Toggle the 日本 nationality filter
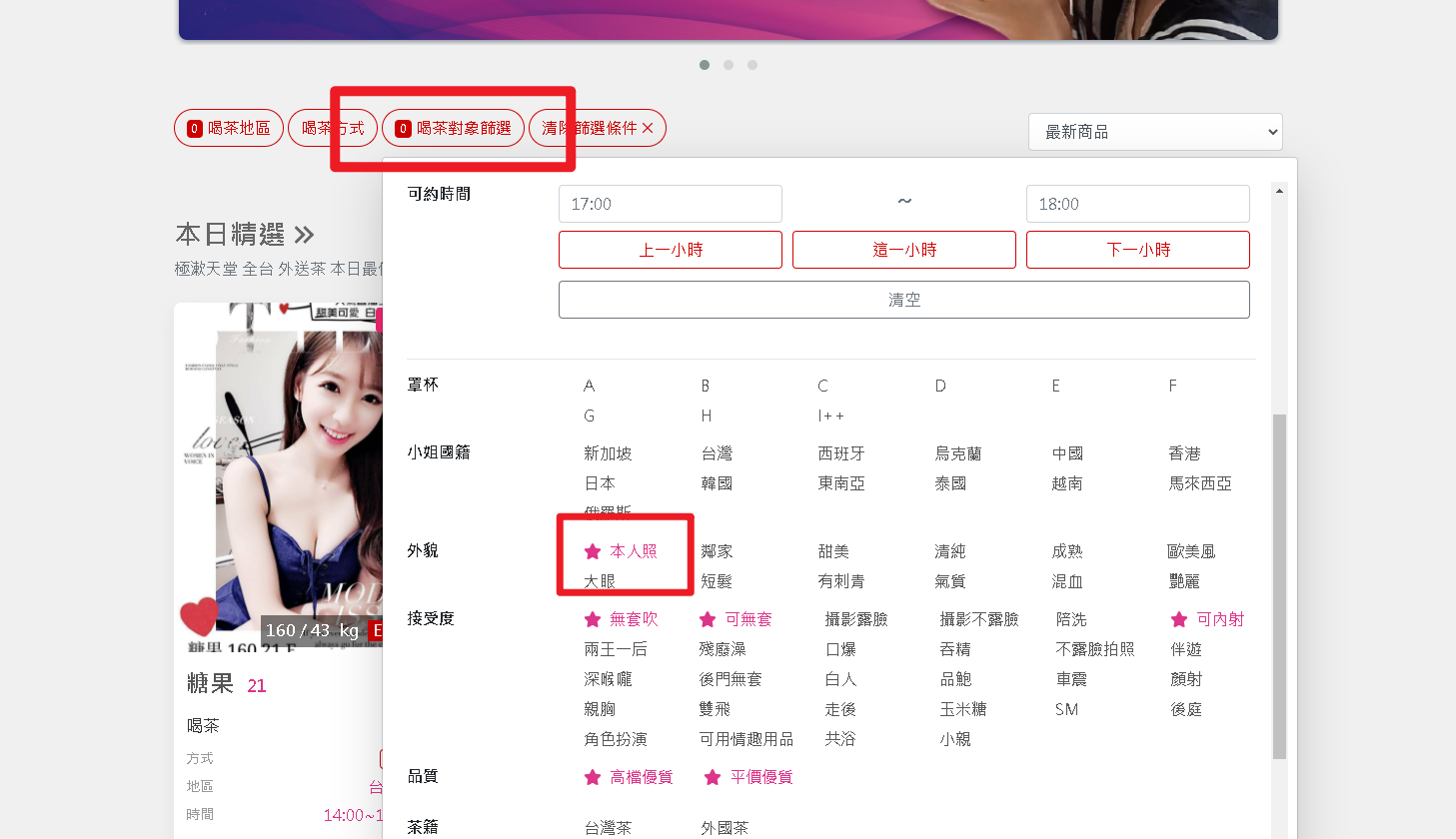1456x839 pixels. 600,483
